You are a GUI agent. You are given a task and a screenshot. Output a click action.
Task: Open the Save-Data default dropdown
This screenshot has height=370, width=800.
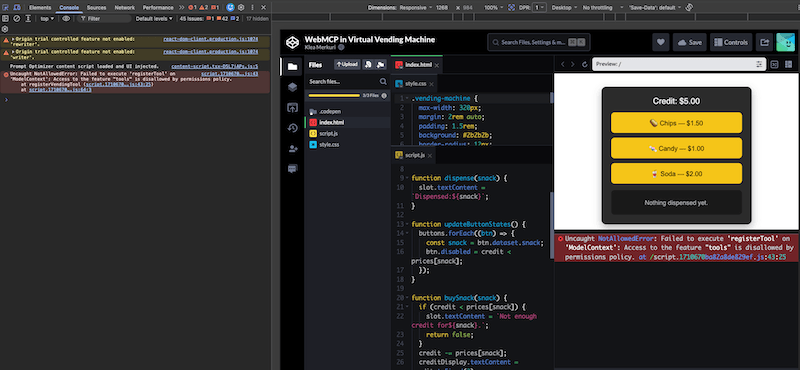pos(655,8)
